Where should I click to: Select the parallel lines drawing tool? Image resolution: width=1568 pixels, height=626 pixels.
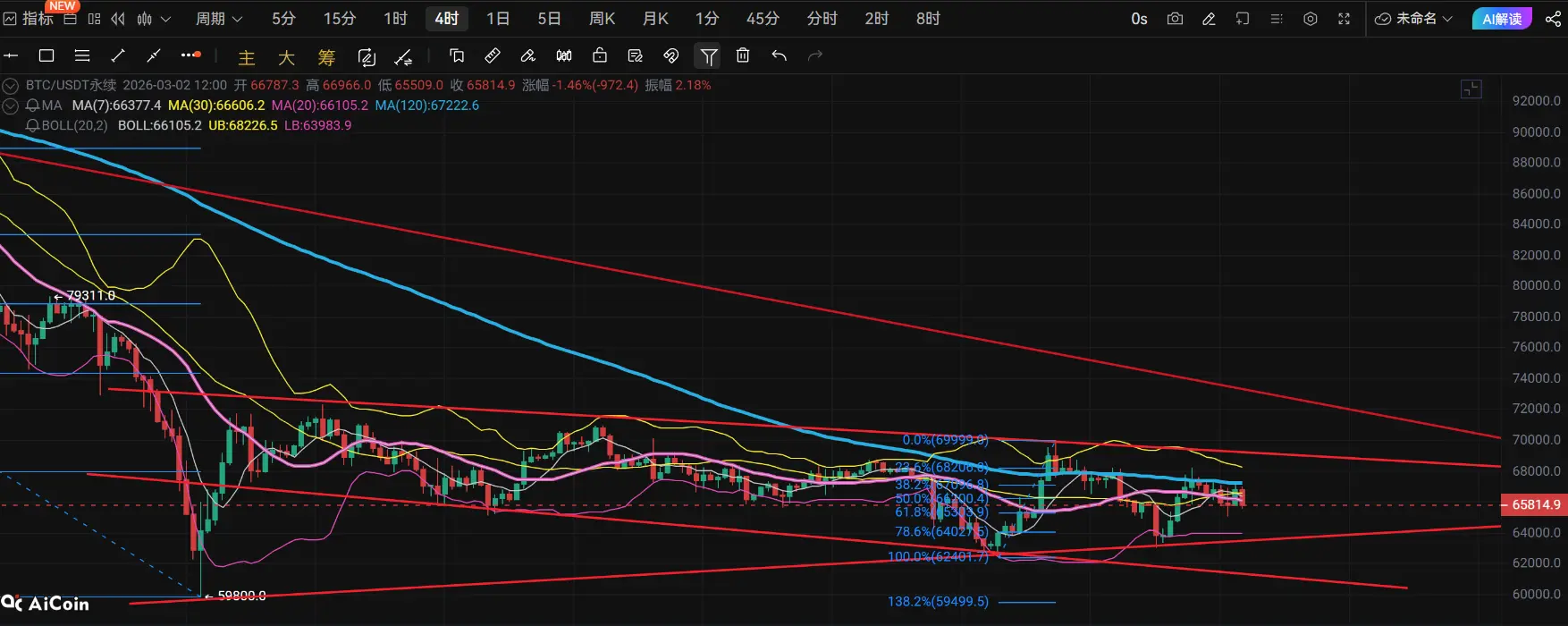[x=82, y=55]
